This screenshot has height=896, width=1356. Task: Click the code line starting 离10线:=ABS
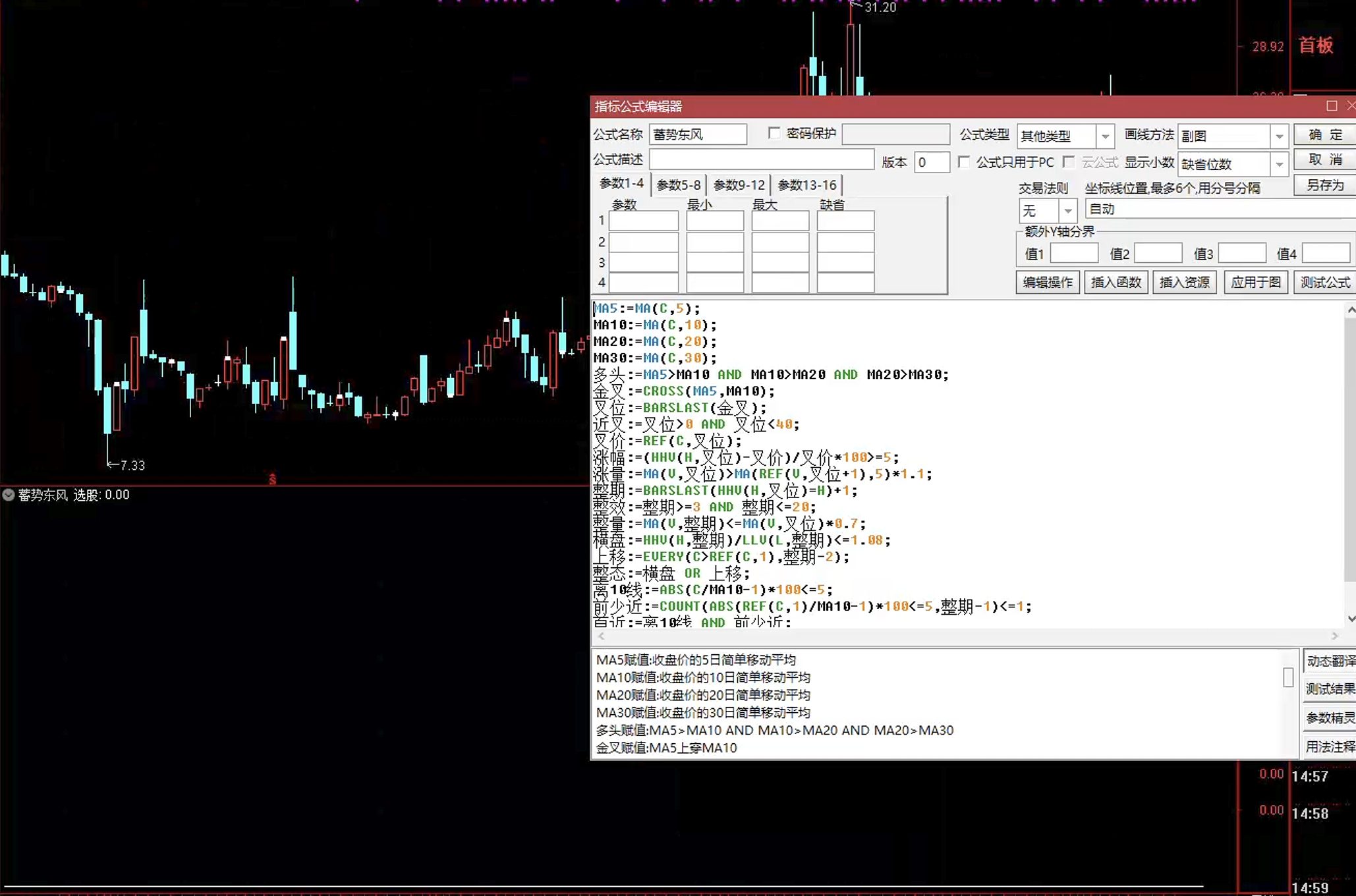(713, 590)
